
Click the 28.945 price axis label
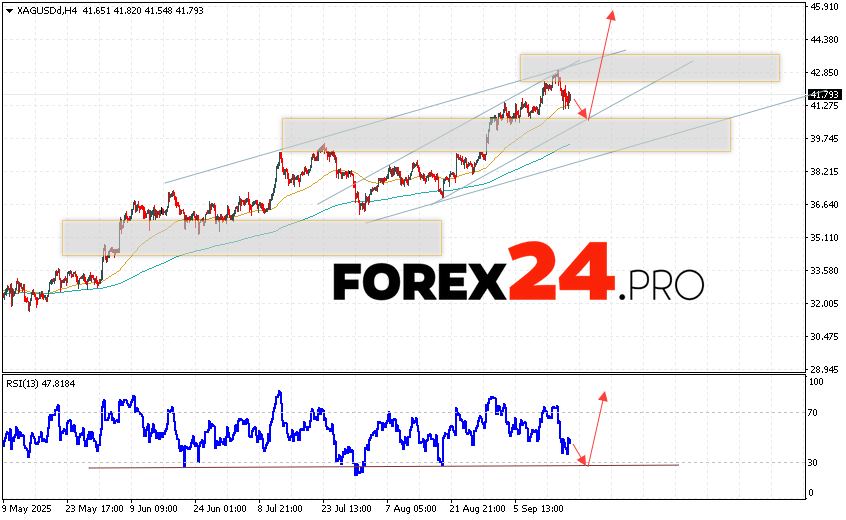[x=824, y=369]
